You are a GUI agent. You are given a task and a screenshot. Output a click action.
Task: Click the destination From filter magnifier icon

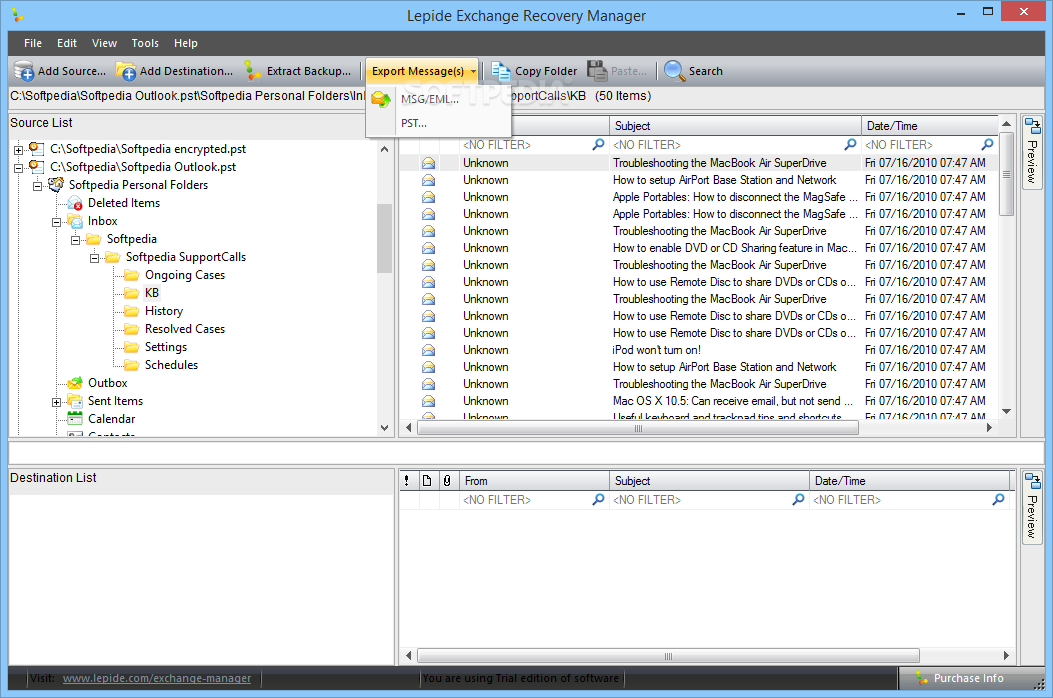598,500
